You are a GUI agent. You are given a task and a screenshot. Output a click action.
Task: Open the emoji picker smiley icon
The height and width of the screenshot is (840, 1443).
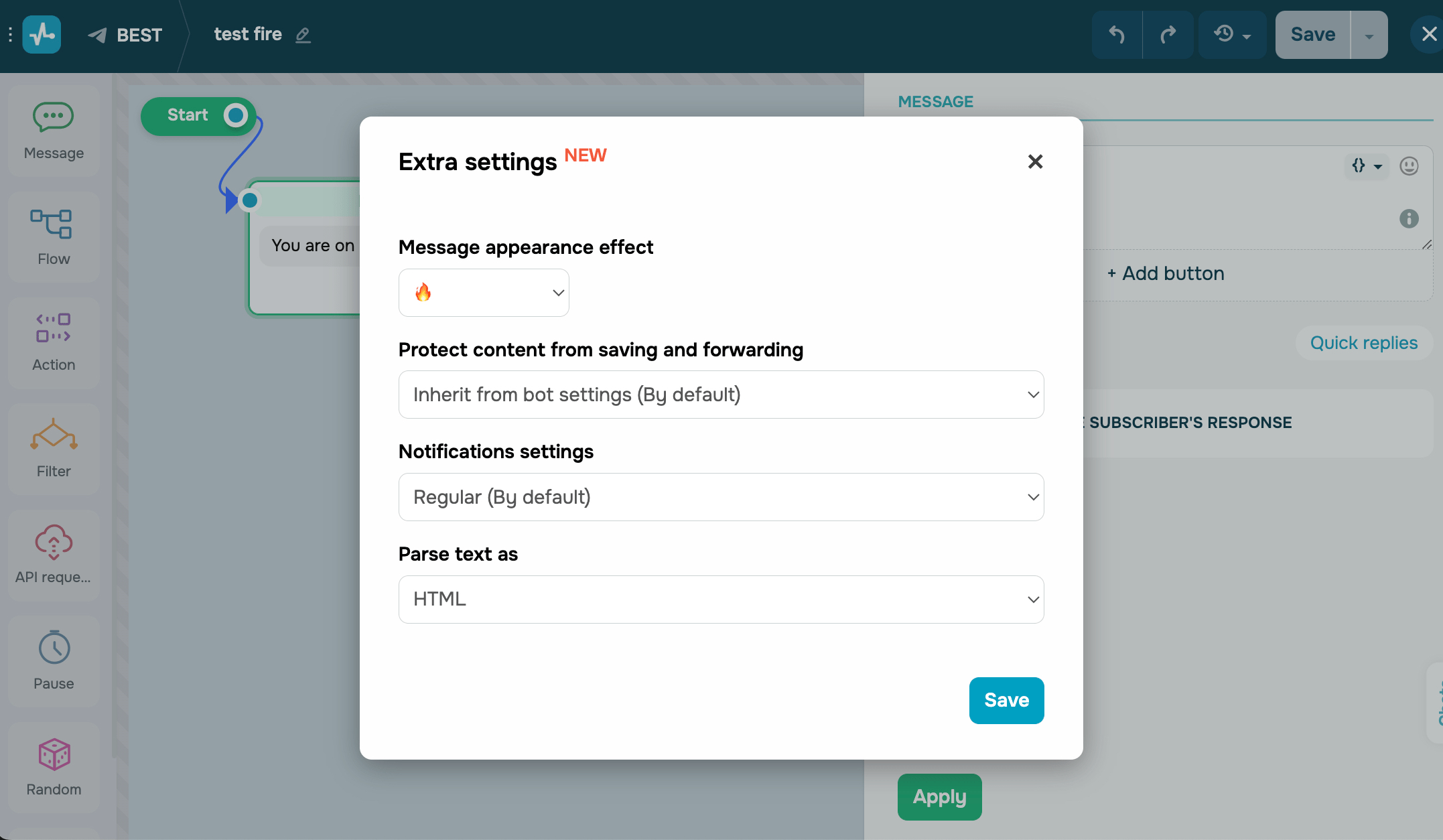tap(1409, 165)
